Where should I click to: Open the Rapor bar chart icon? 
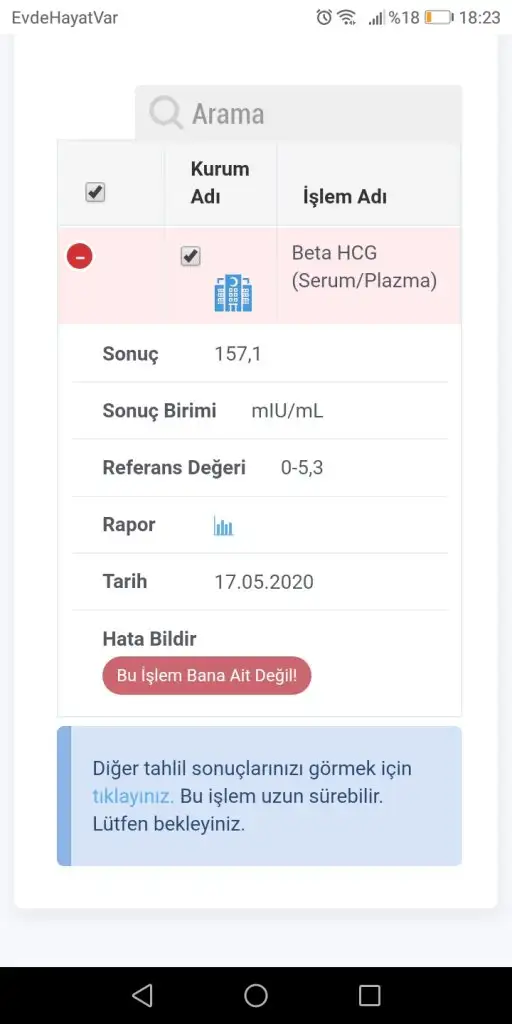point(223,526)
